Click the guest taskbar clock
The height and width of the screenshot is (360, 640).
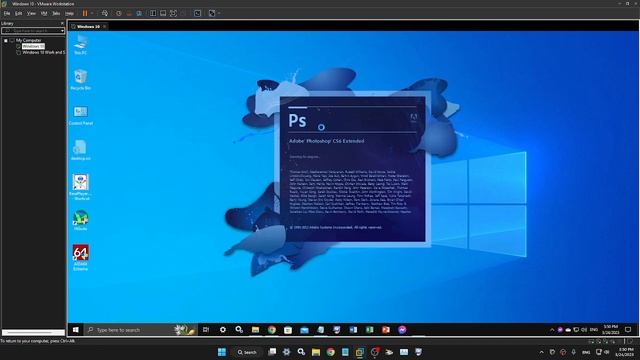pos(611,330)
